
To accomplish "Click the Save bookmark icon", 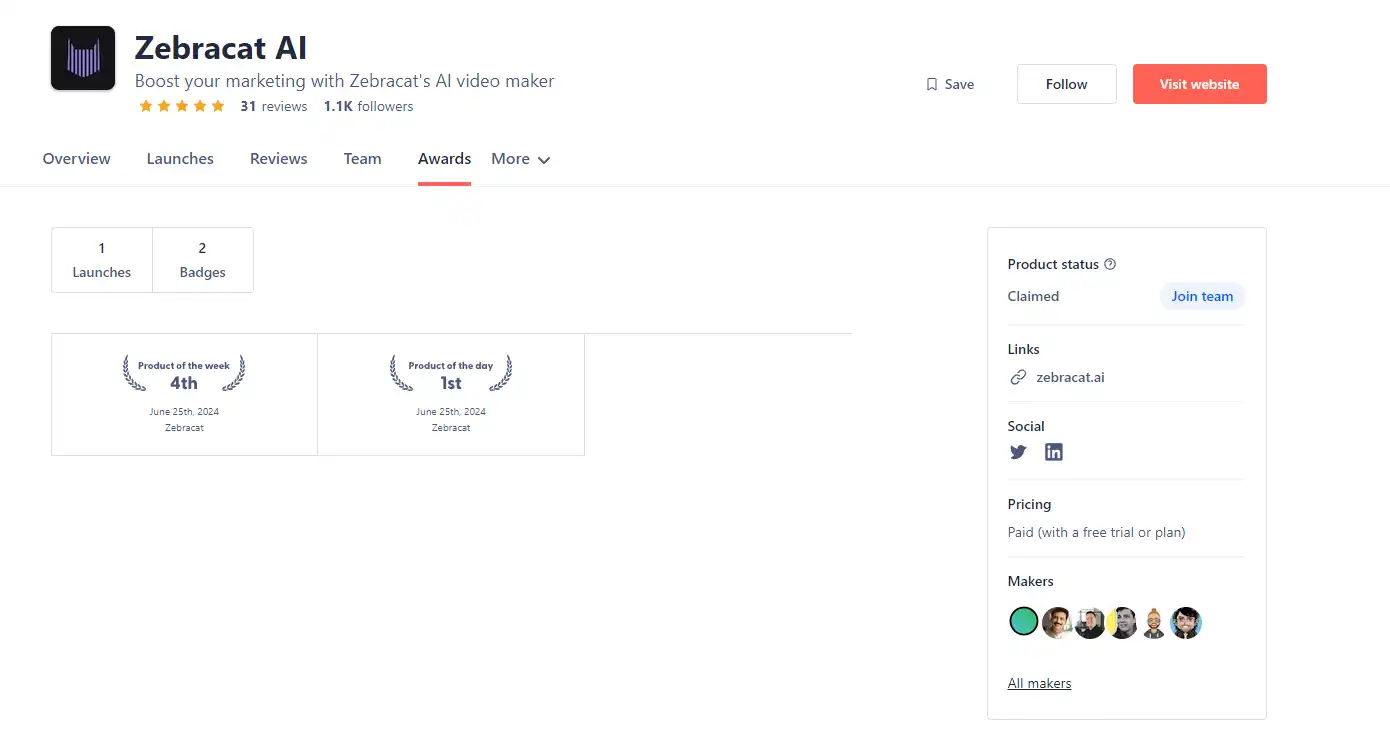I will [x=932, y=84].
